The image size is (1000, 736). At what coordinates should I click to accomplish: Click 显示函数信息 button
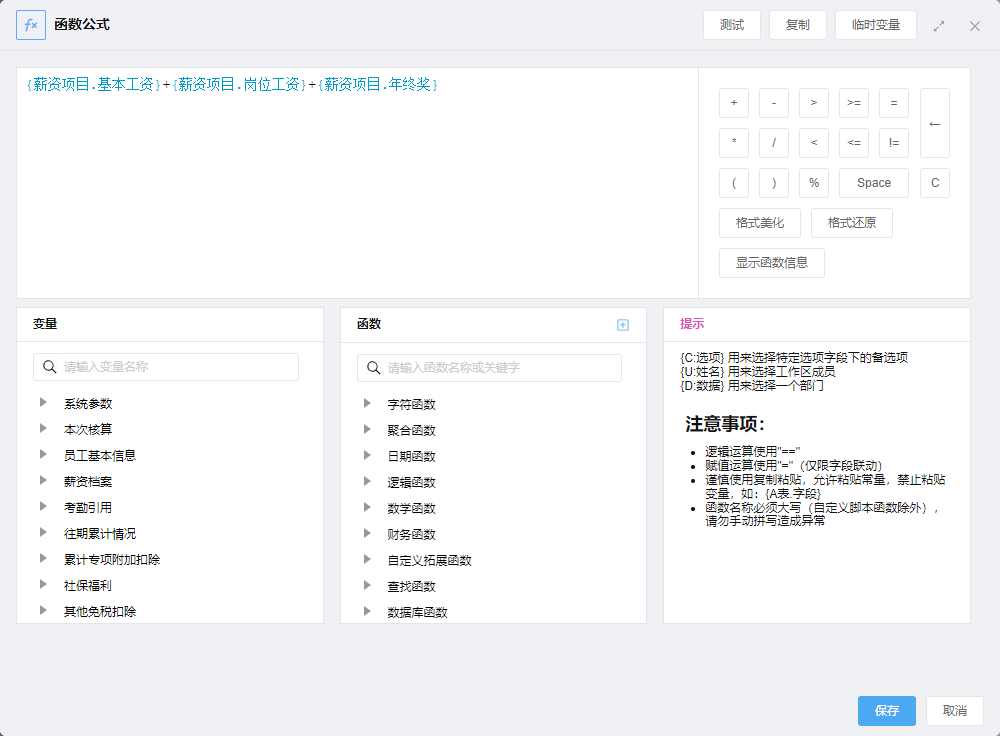[772, 263]
